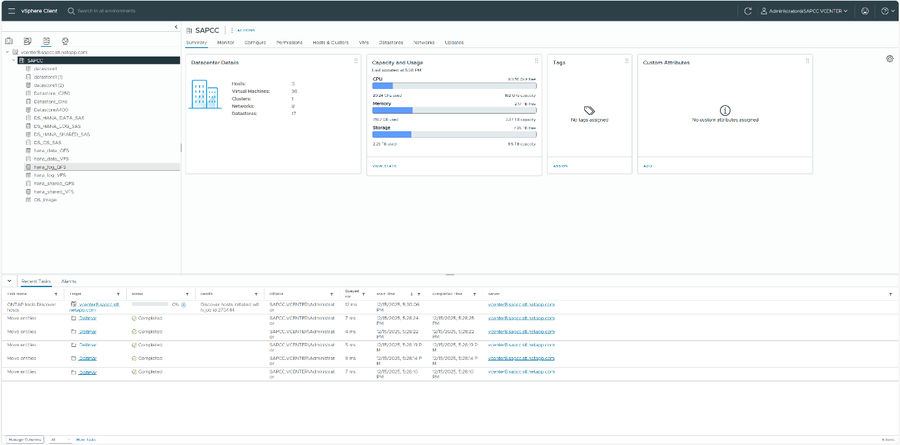Click the Memory usage bar
Viewport: 900px width, 445px height.
point(455,110)
